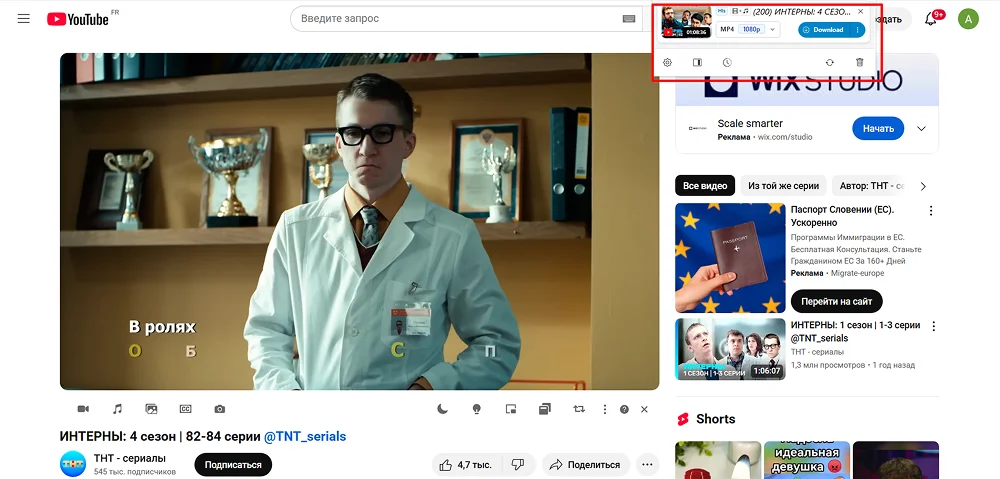This screenshot has width=1000, height=479.
Task: Go to YouTube home via the logo
Action: [78, 19]
